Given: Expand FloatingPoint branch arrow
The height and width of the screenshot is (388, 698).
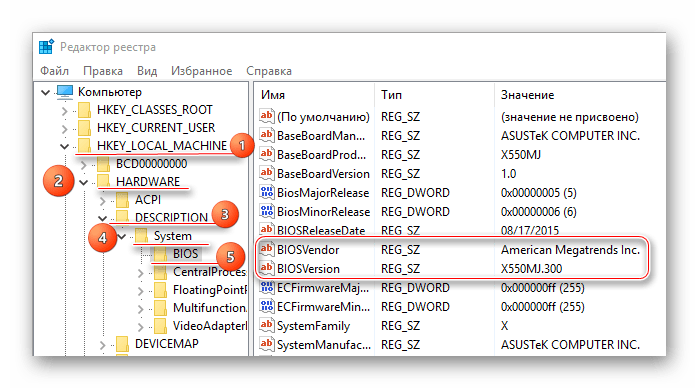Looking at the screenshot, I should coord(141,291).
